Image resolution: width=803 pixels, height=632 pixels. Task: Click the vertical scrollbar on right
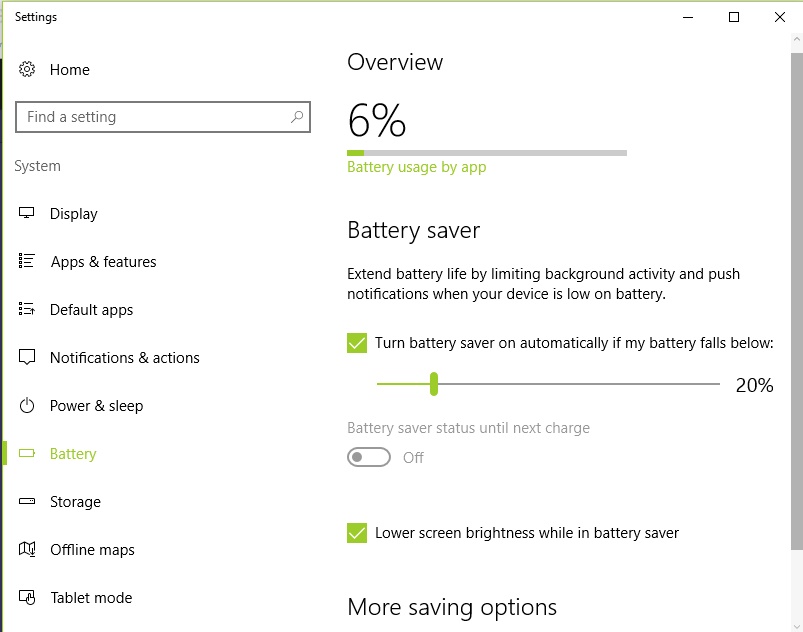pos(797,300)
